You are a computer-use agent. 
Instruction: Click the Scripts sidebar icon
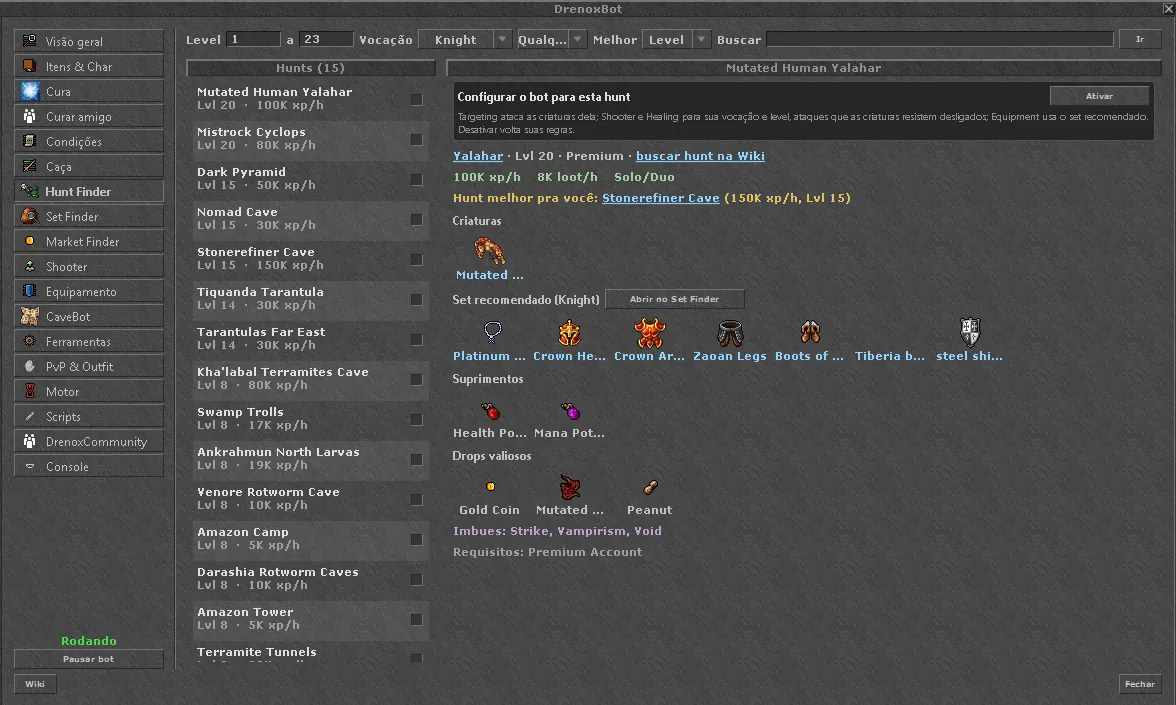coord(29,416)
